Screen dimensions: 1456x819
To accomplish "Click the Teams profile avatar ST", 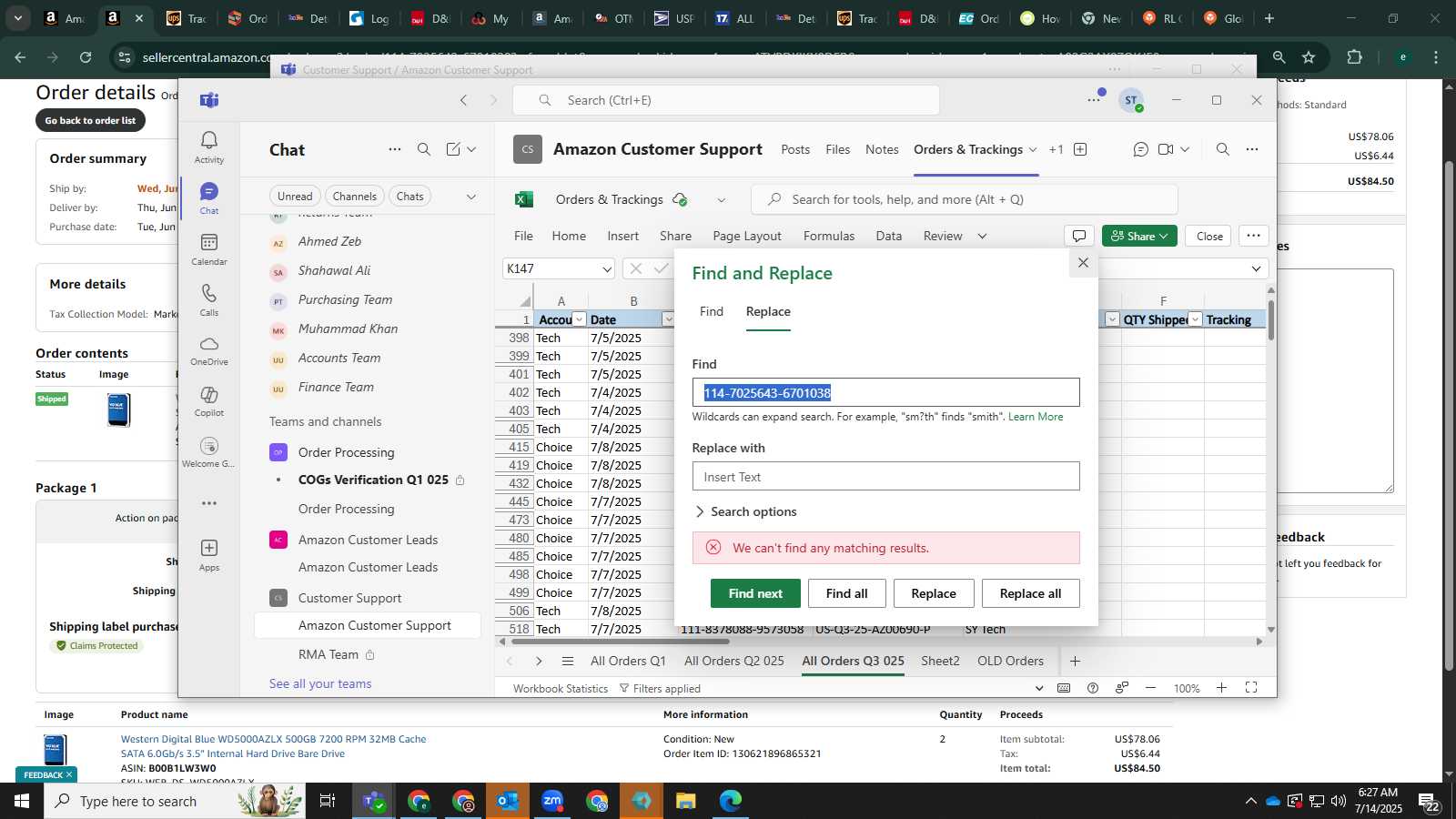I will pos(1131,100).
